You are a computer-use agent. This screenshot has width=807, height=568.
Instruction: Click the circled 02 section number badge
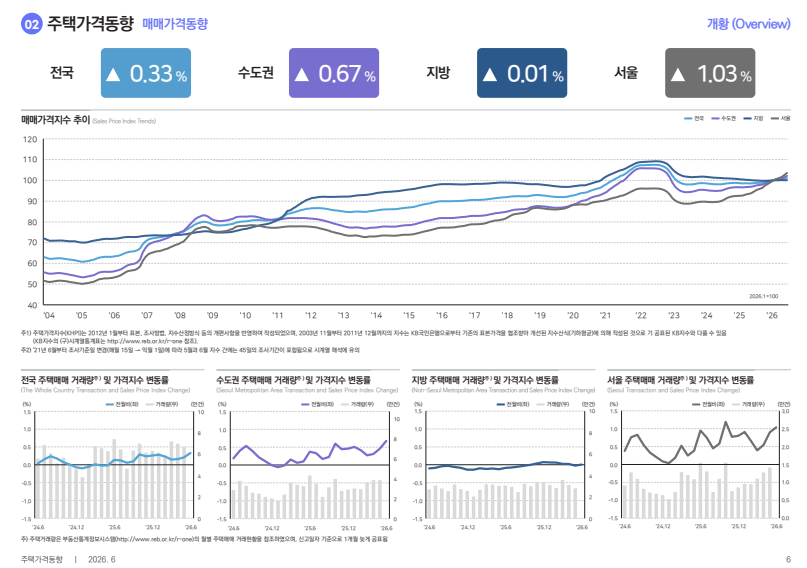pyautogui.click(x=31, y=24)
